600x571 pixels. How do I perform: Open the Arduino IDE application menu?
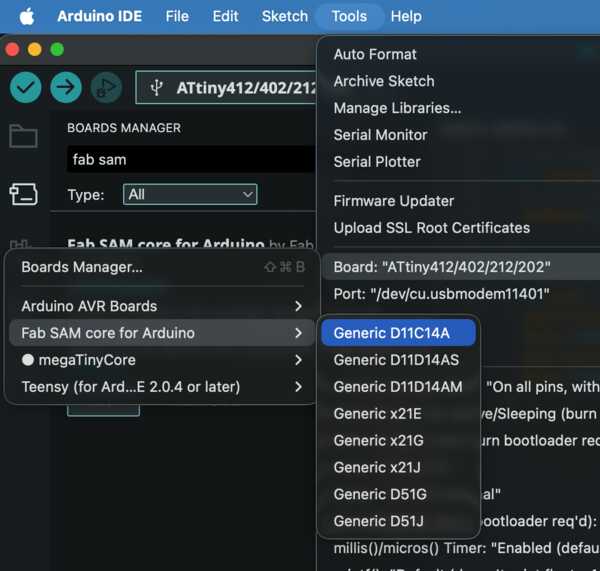(x=100, y=16)
